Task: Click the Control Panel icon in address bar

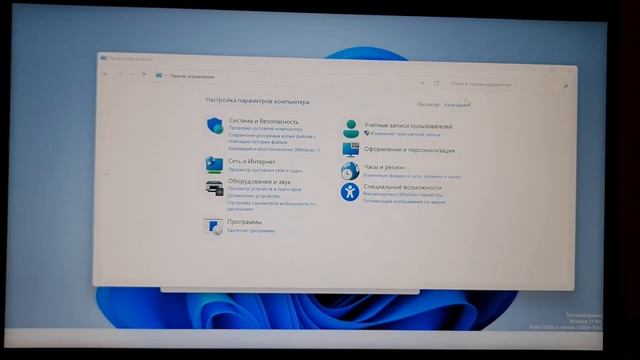Action: point(159,76)
